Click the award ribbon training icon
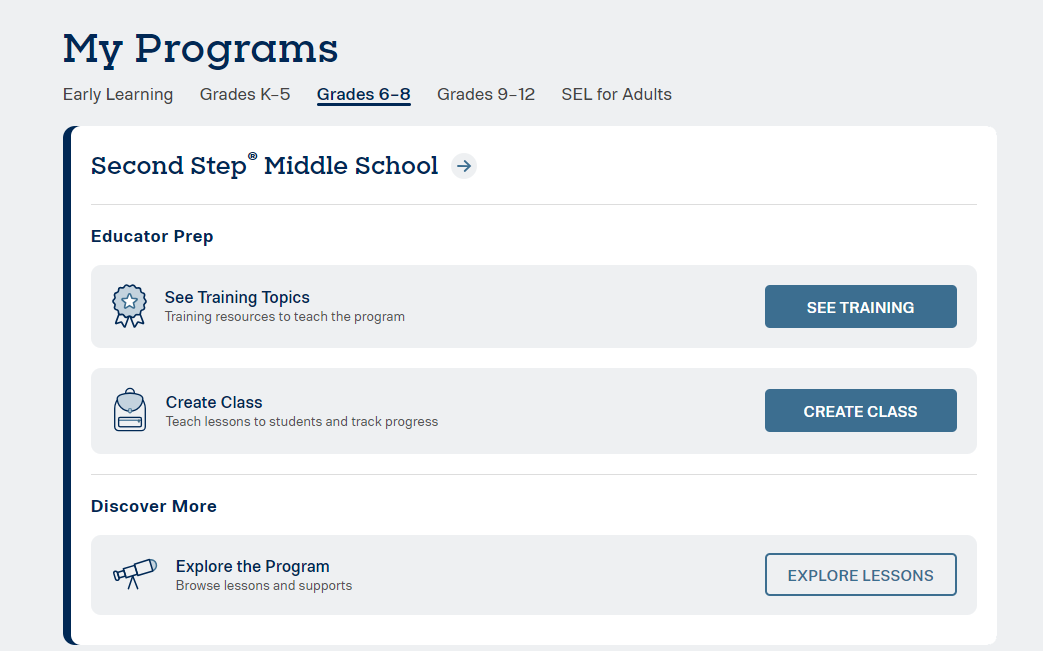The width and height of the screenshot is (1043, 651). [x=129, y=306]
